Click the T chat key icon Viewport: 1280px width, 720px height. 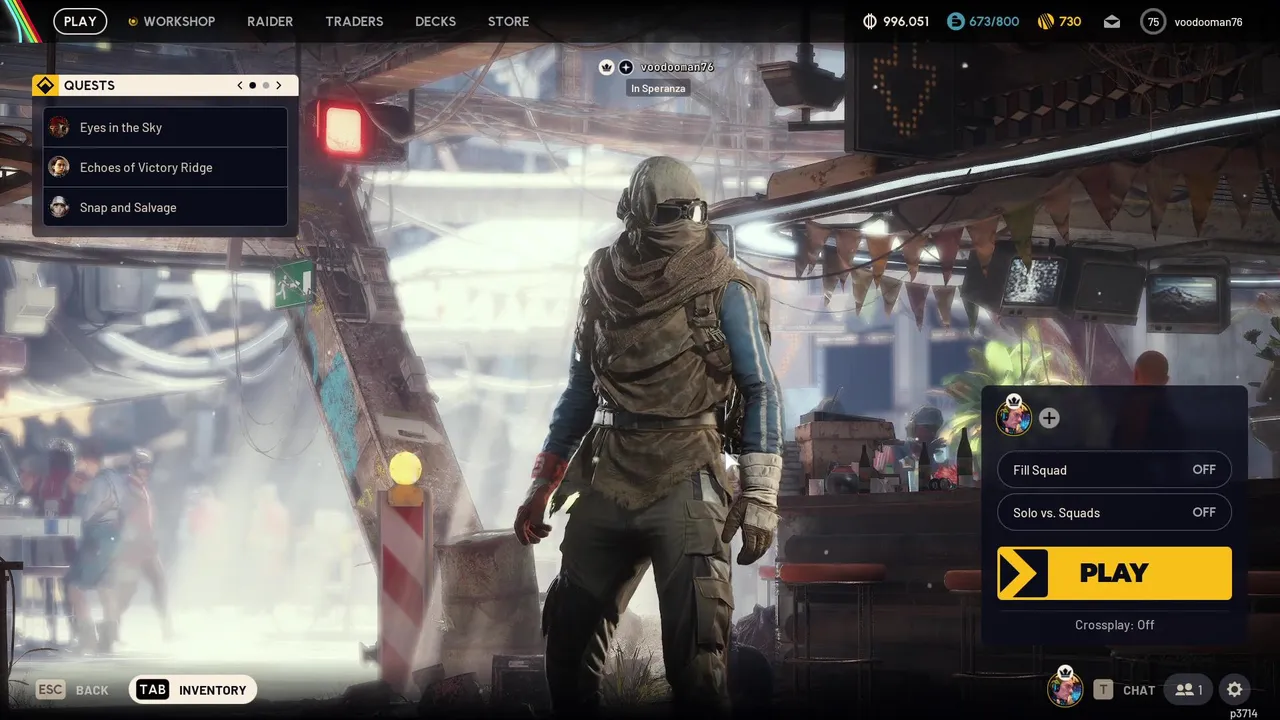1103,689
